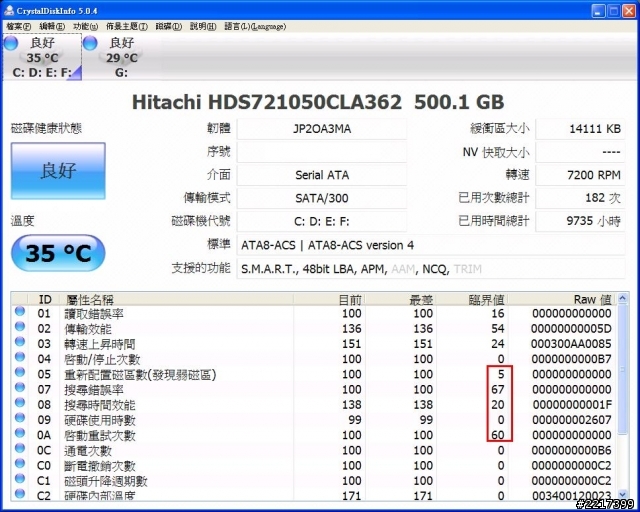This screenshot has width=640, height=512.
Task: Click the status orb of row C1 磁頭升降週期數
Action: pyautogui.click(x=20, y=479)
